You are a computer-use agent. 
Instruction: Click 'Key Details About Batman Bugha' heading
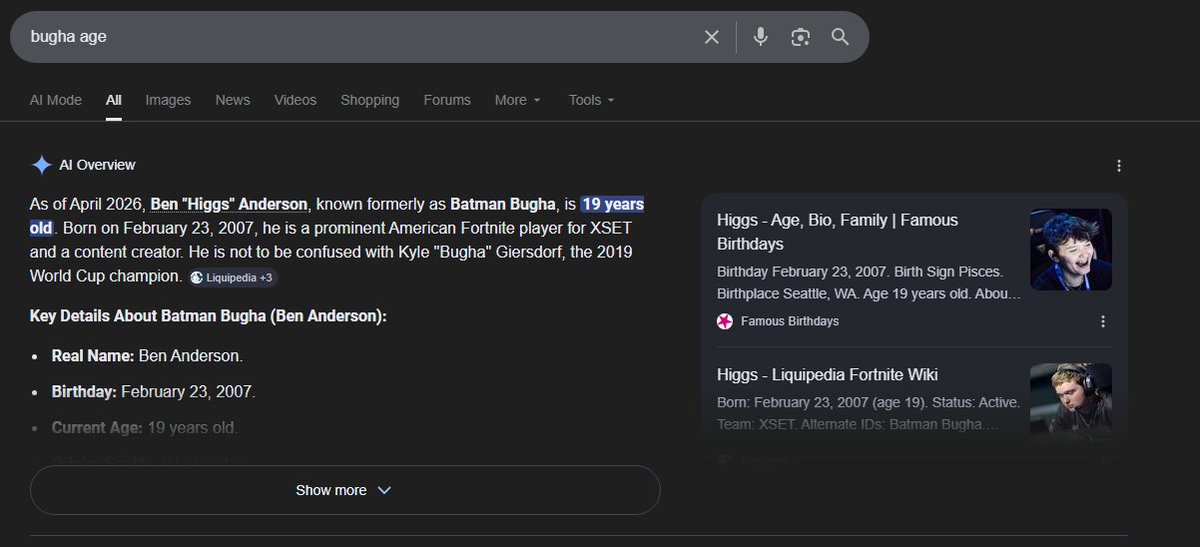[208, 316]
